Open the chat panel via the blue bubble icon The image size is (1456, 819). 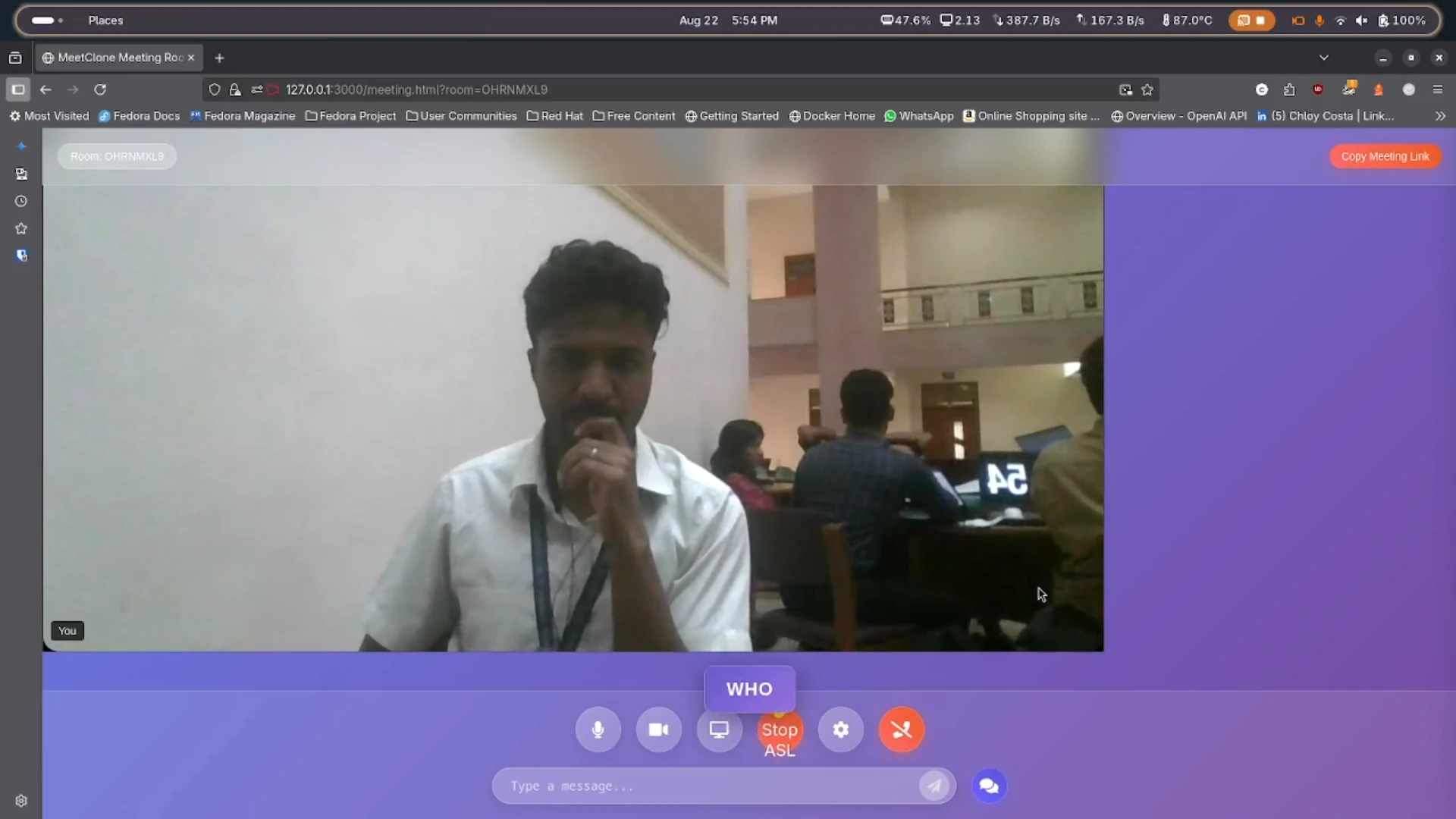(x=988, y=786)
